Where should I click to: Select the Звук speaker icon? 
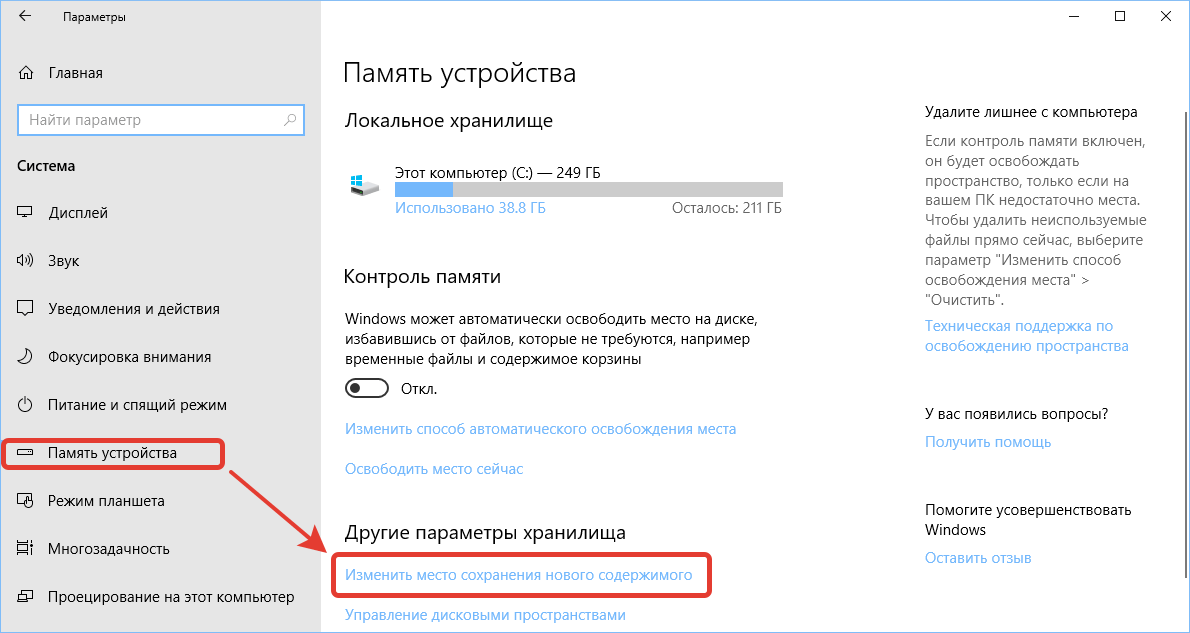[25, 261]
